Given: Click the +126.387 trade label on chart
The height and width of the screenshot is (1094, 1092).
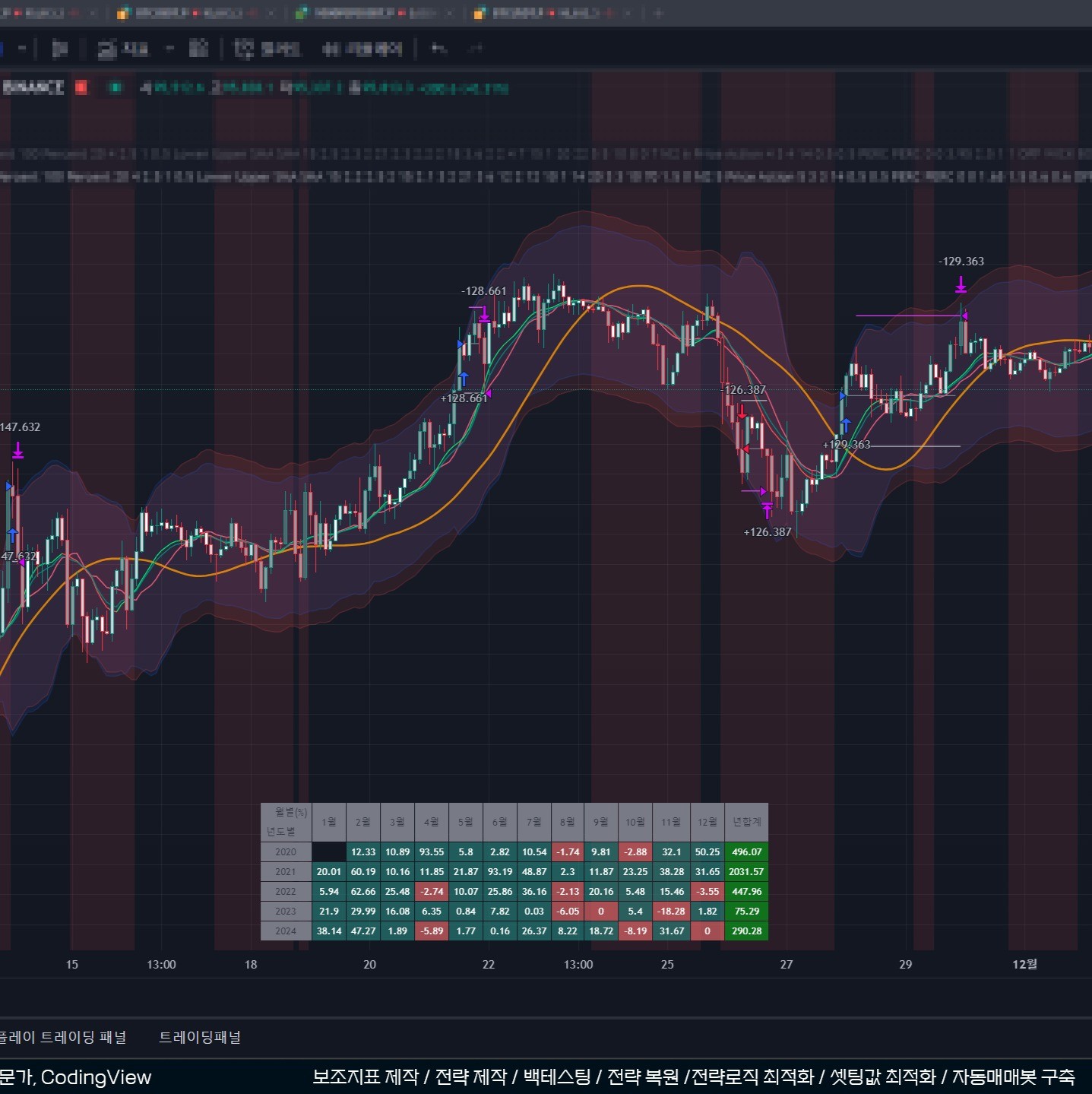Looking at the screenshot, I should [767, 532].
